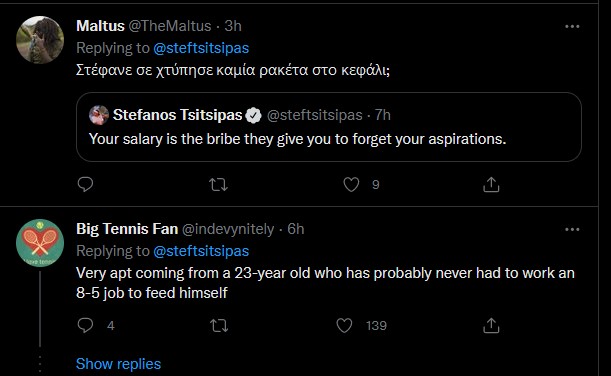Open the quoted Stefanos Tsitsipas tweet
This screenshot has height=376, width=611.
[329, 127]
